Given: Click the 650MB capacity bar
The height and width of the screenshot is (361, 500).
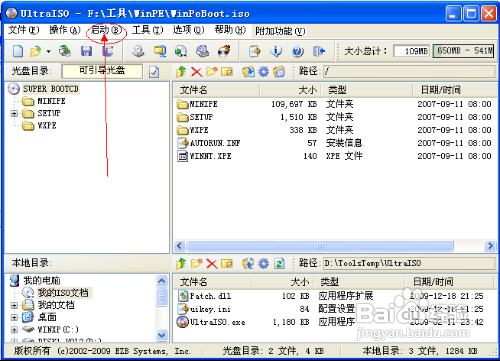Looking at the screenshot, I should (x=463, y=51).
